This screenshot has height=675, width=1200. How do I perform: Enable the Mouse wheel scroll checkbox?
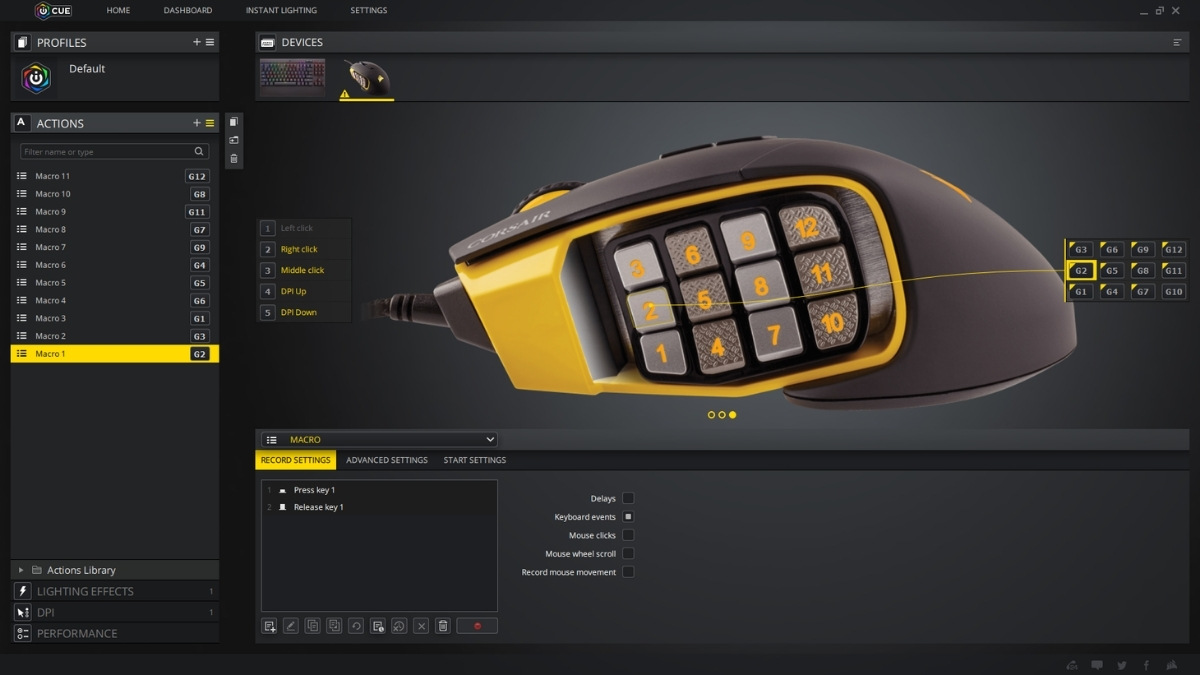(x=628, y=553)
